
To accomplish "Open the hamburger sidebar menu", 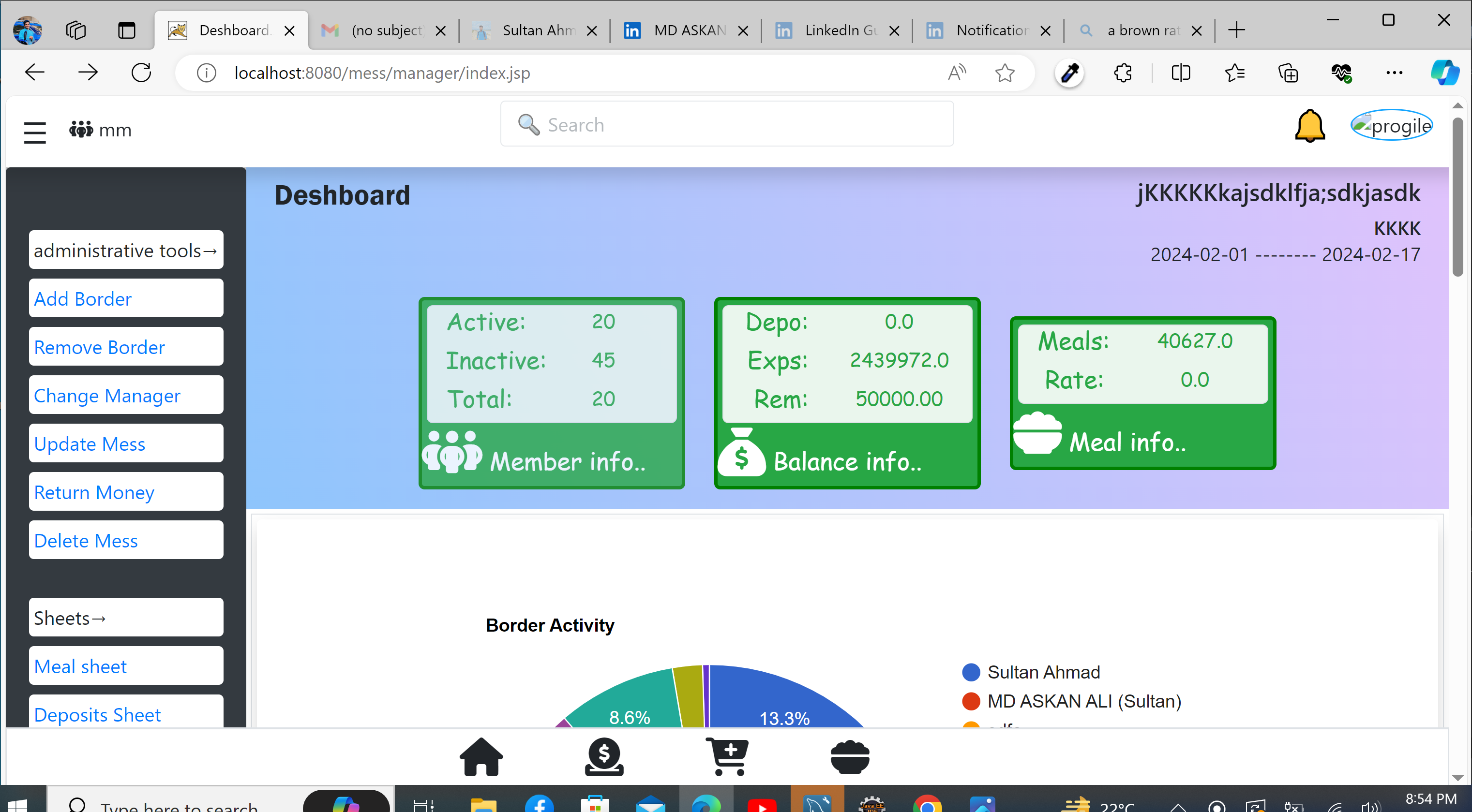I will (35, 133).
